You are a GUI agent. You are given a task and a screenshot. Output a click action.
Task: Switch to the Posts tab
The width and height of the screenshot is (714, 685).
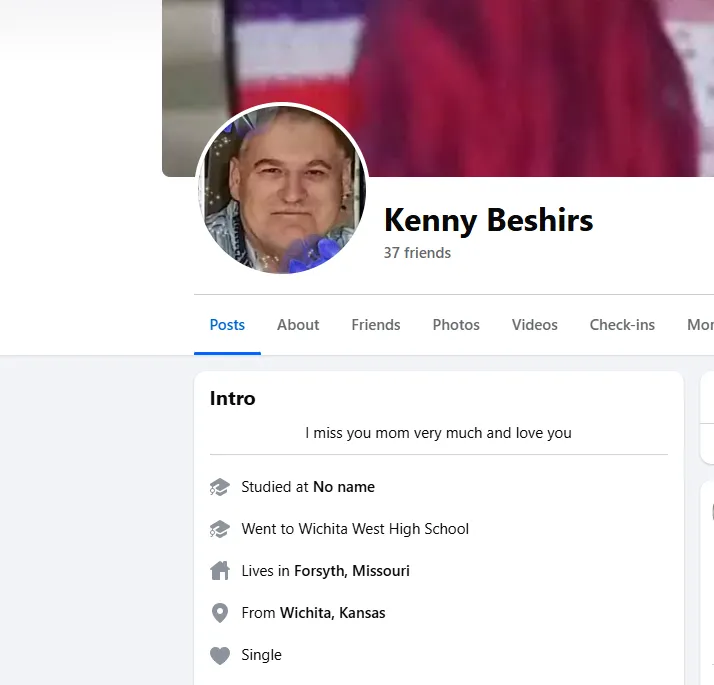pos(227,325)
